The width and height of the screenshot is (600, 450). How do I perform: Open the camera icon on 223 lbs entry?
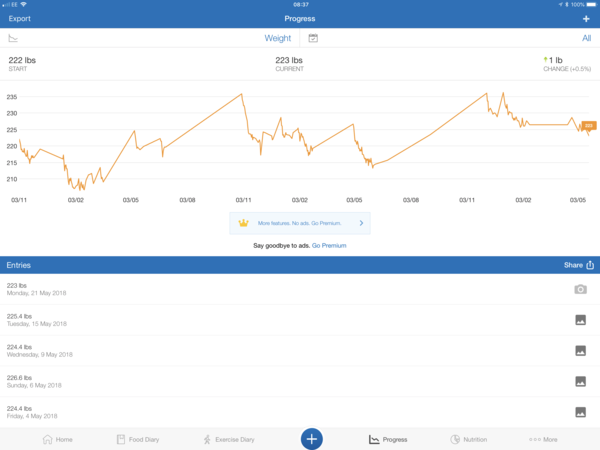(x=580, y=289)
